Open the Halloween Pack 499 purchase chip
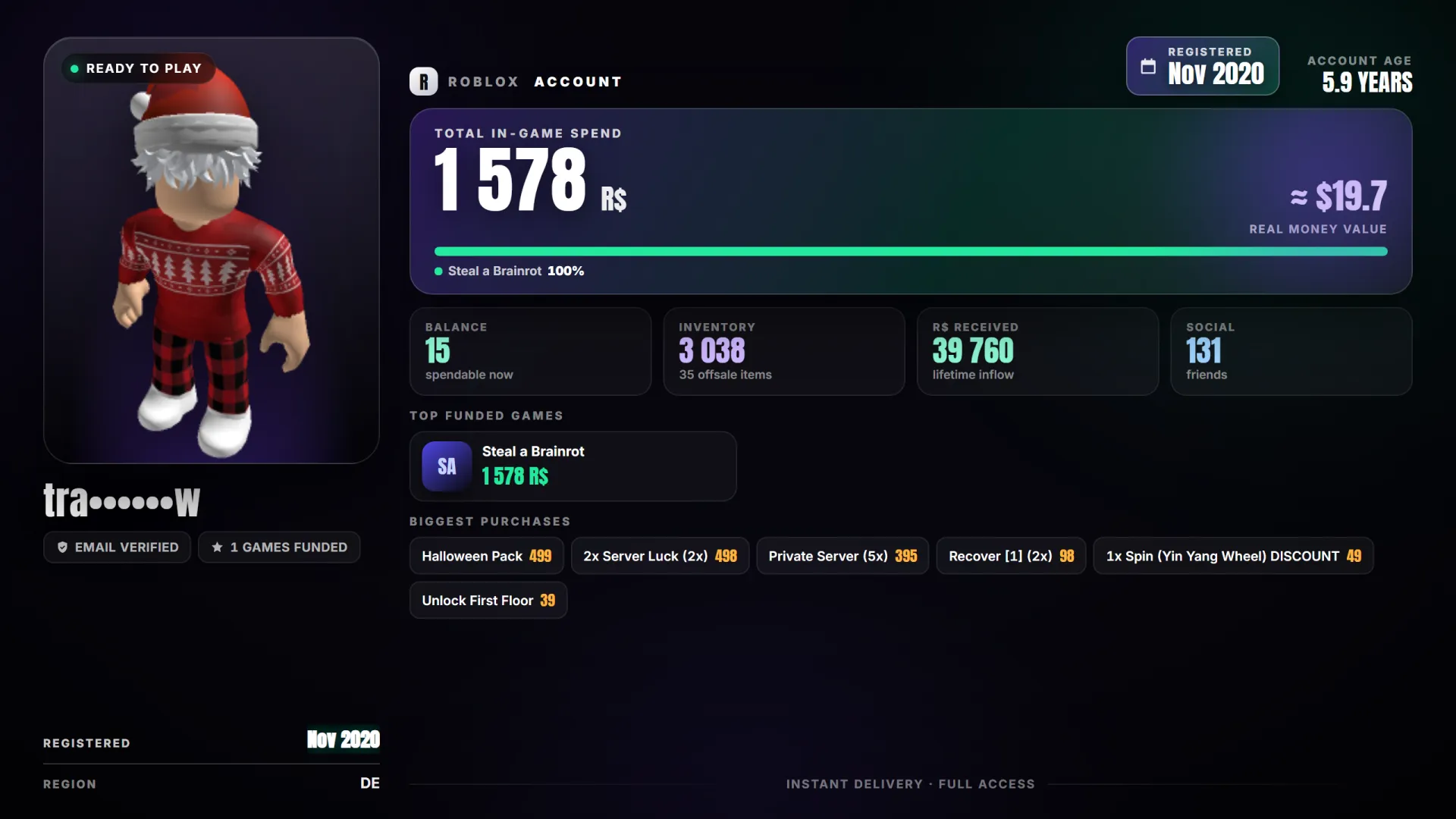 486,556
